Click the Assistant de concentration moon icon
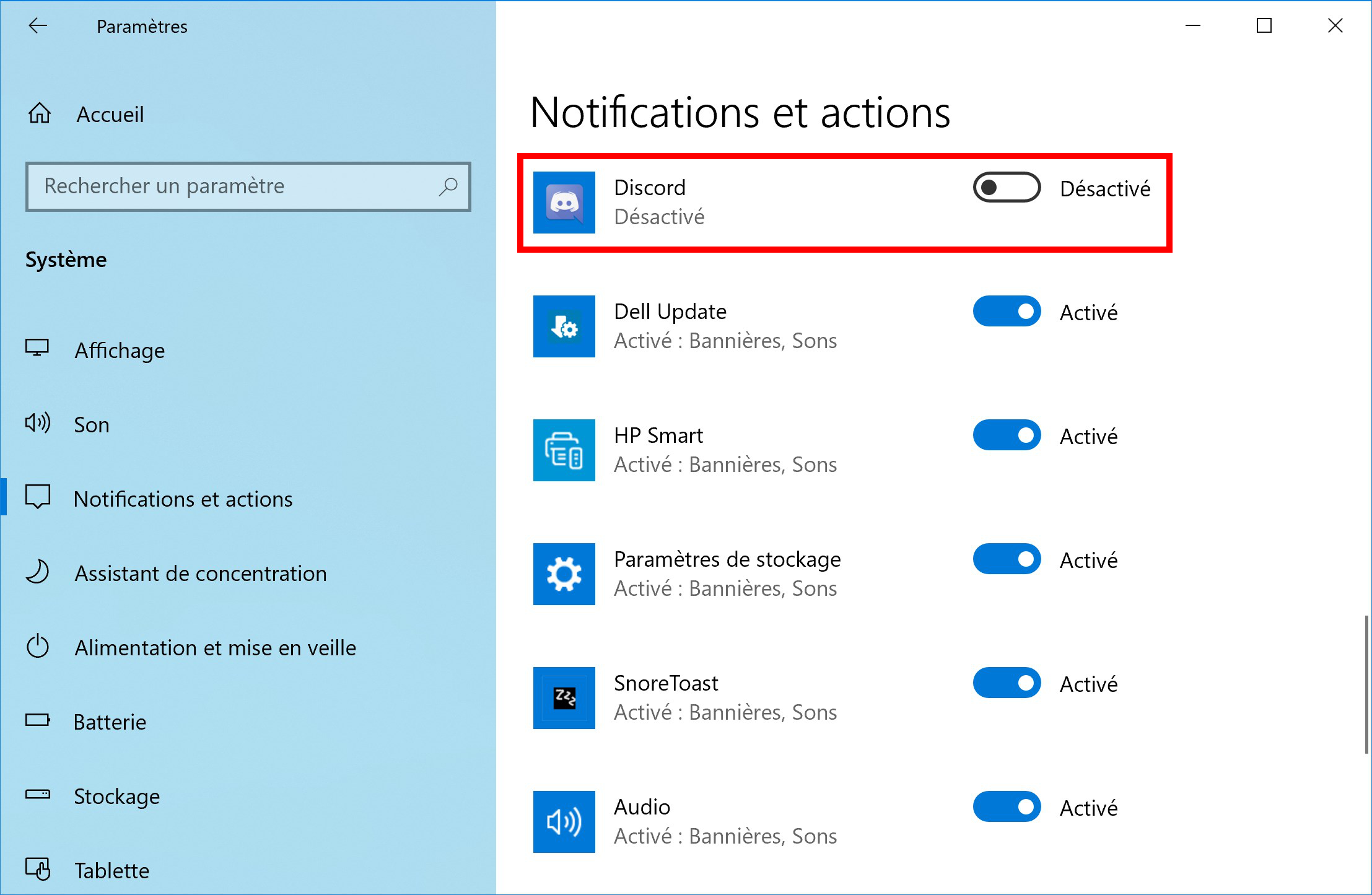 click(37, 572)
